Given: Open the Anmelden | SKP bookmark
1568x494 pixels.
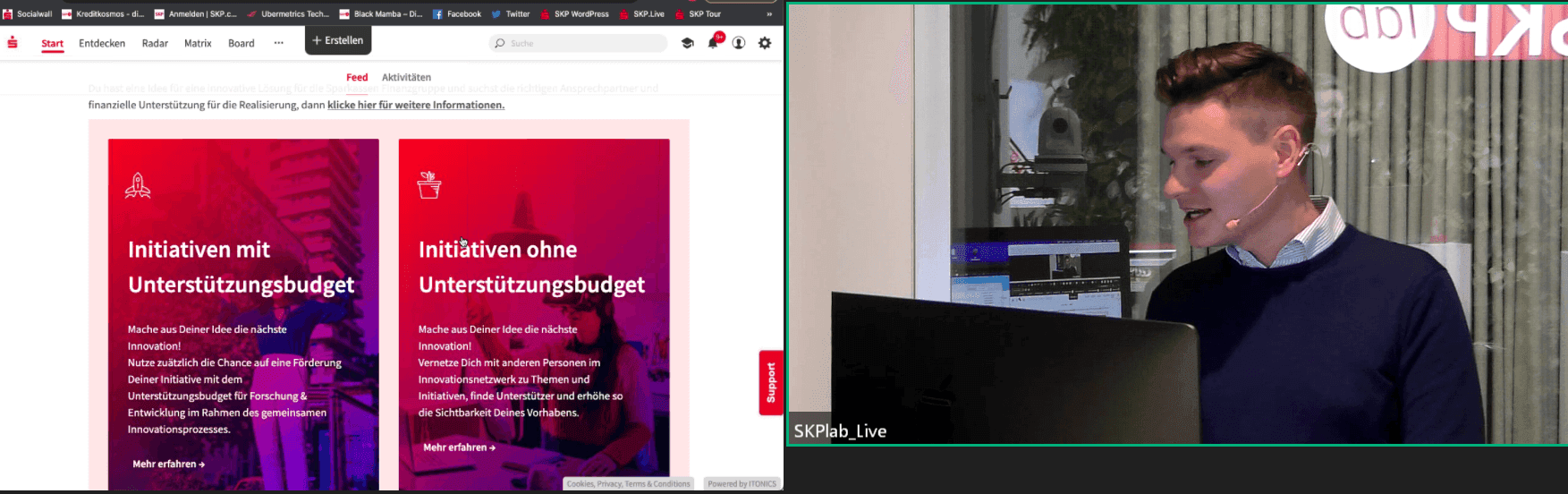Looking at the screenshot, I should pos(196,13).
